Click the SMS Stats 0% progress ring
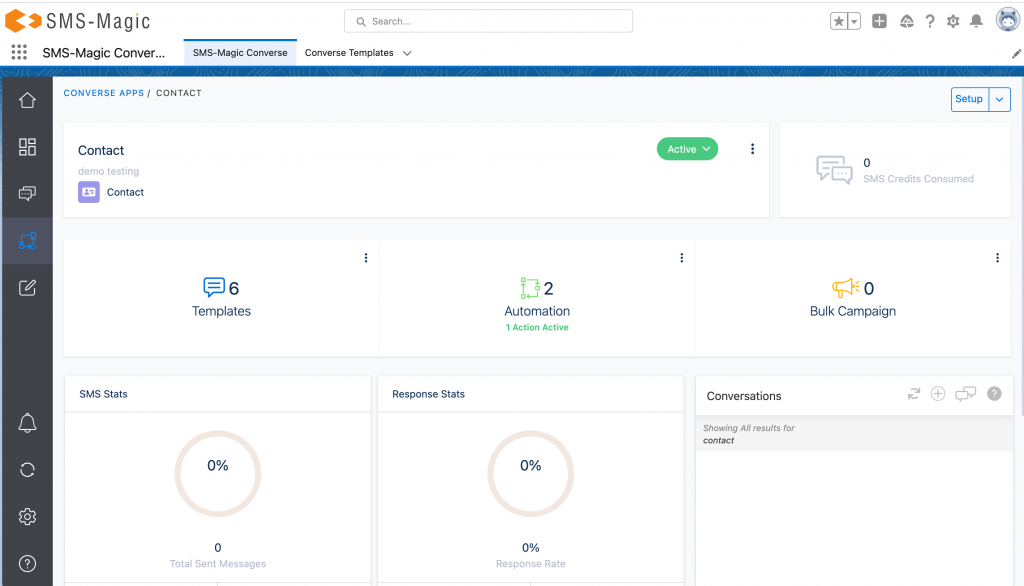1024x586 pixels. [217, 474]
